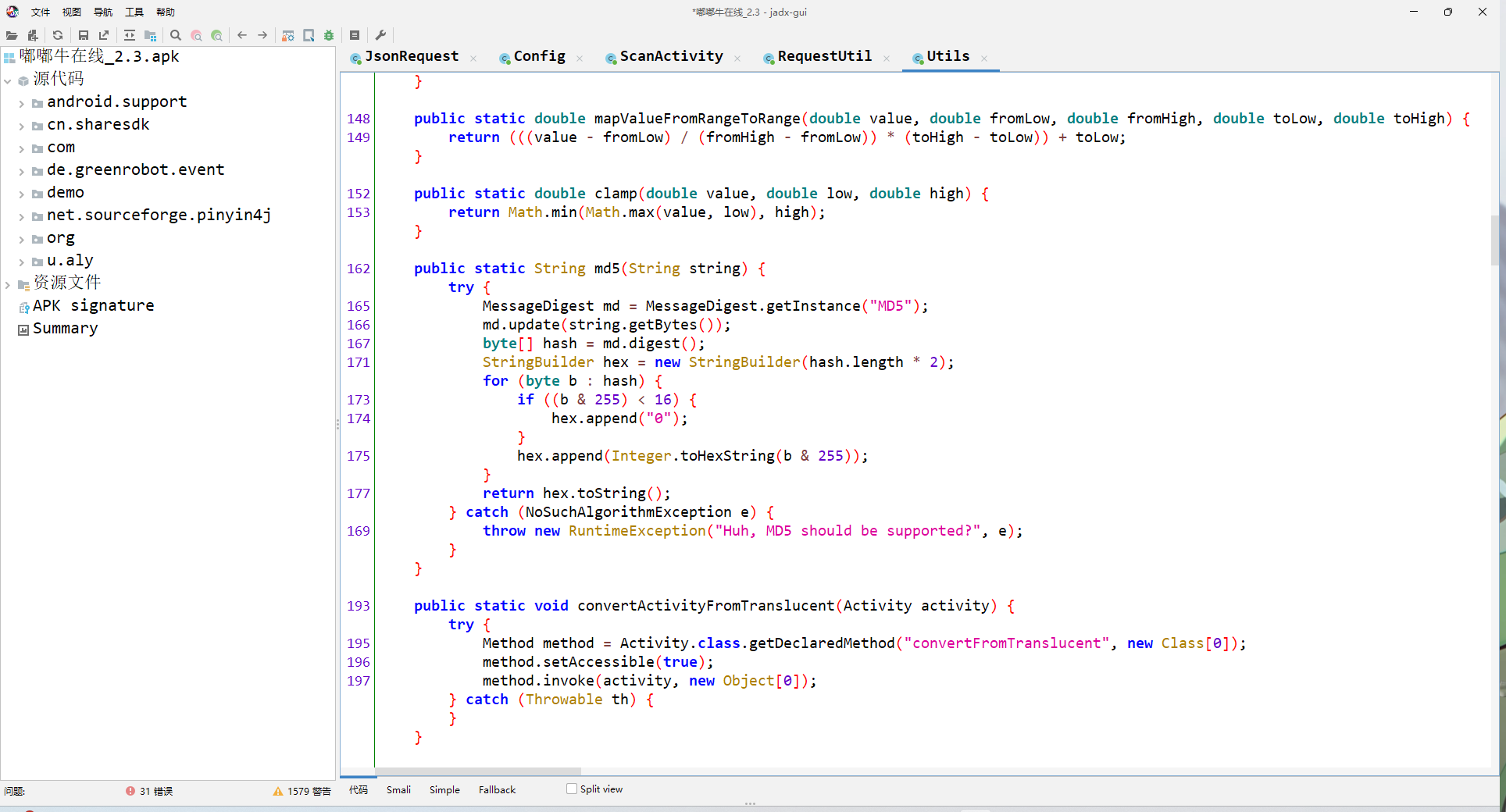
Task: Open the log viewer icon
Action: (355, 35)
